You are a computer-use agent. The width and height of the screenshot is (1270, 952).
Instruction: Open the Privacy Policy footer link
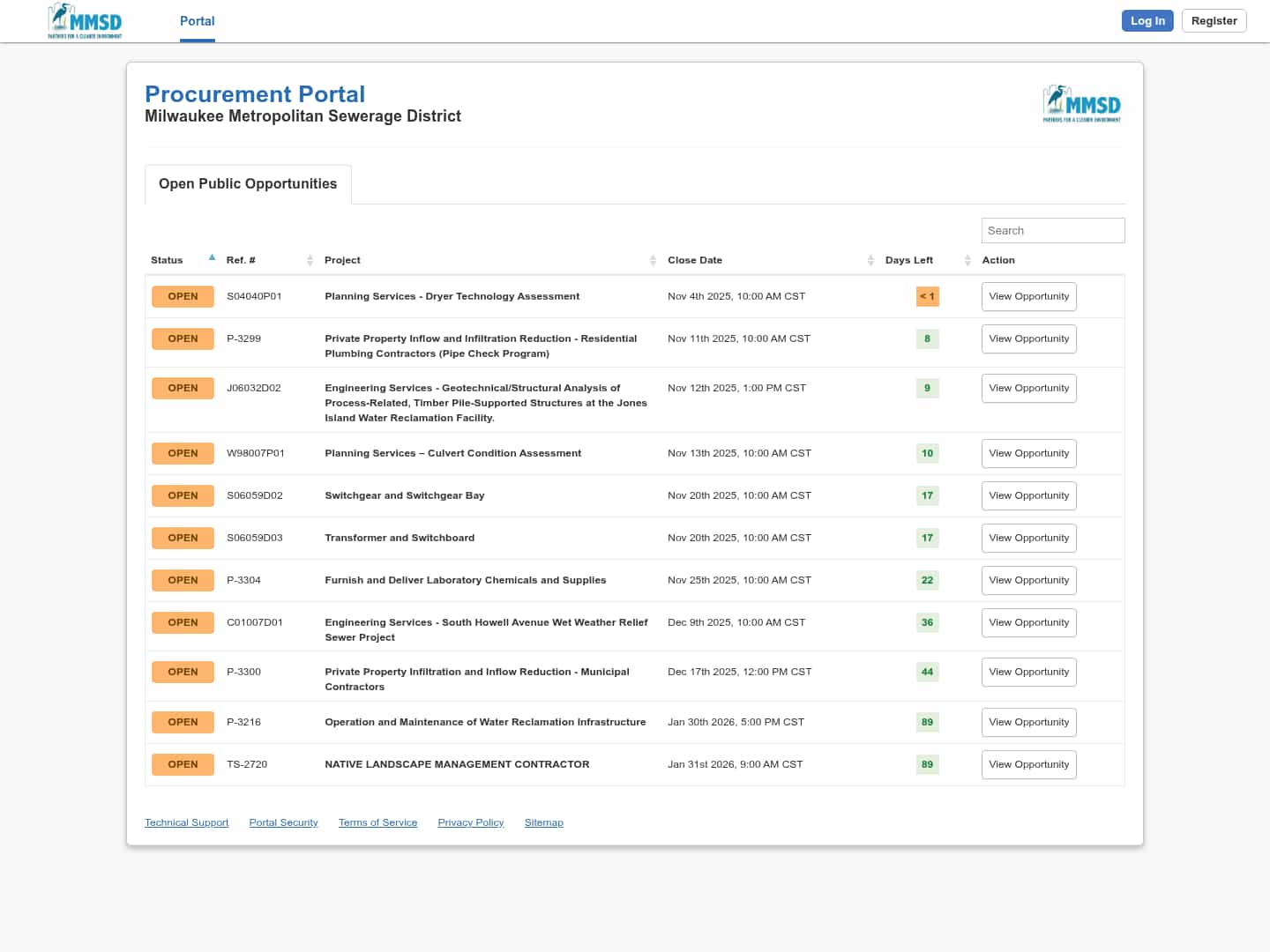(470, 823)
